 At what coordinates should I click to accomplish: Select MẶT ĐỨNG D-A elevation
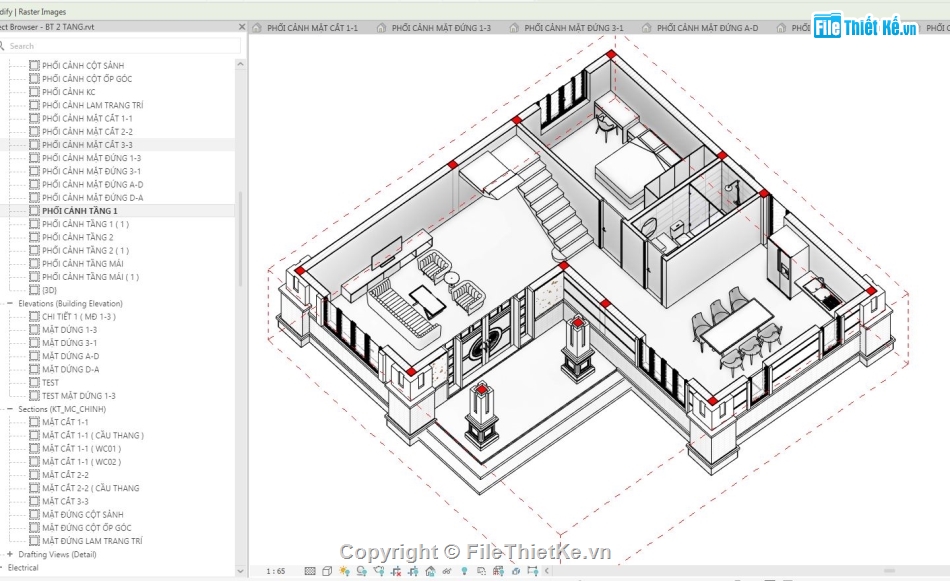(x=71, y=370)
